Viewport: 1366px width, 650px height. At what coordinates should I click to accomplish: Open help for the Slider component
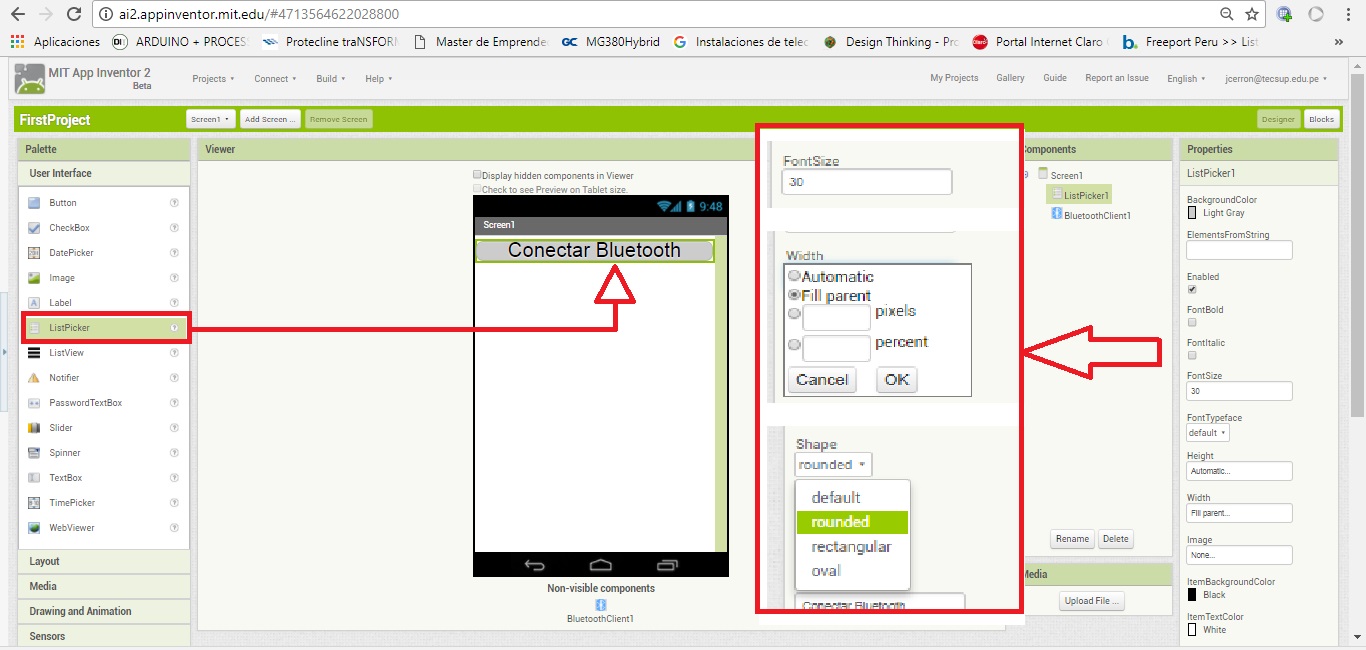point(174,428)
